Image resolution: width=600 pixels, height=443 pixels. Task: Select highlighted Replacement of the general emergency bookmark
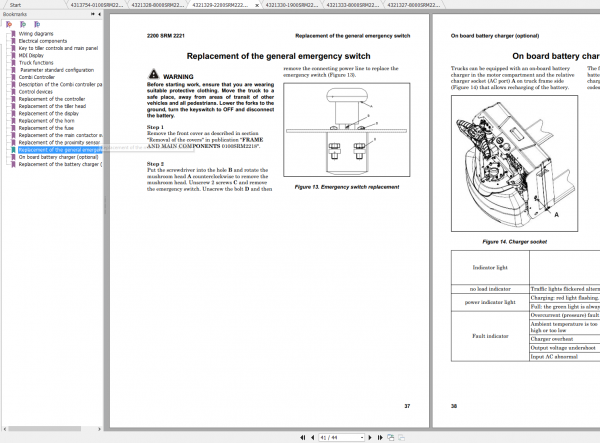(60, 150)
